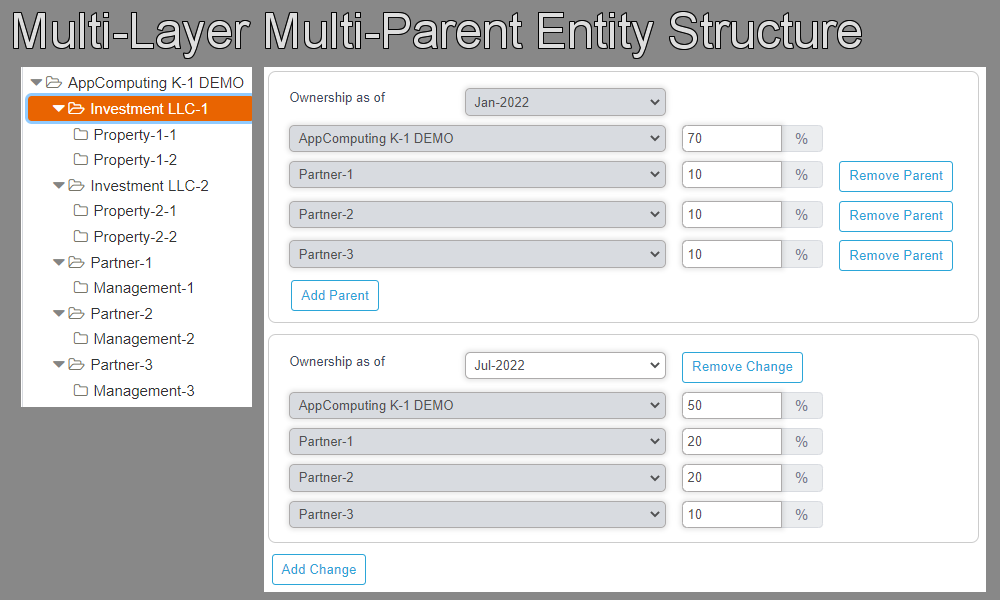Open the Jul-2022 ownership date dropdown
This screenshot has height=600, width=1000.
point(565,366)
